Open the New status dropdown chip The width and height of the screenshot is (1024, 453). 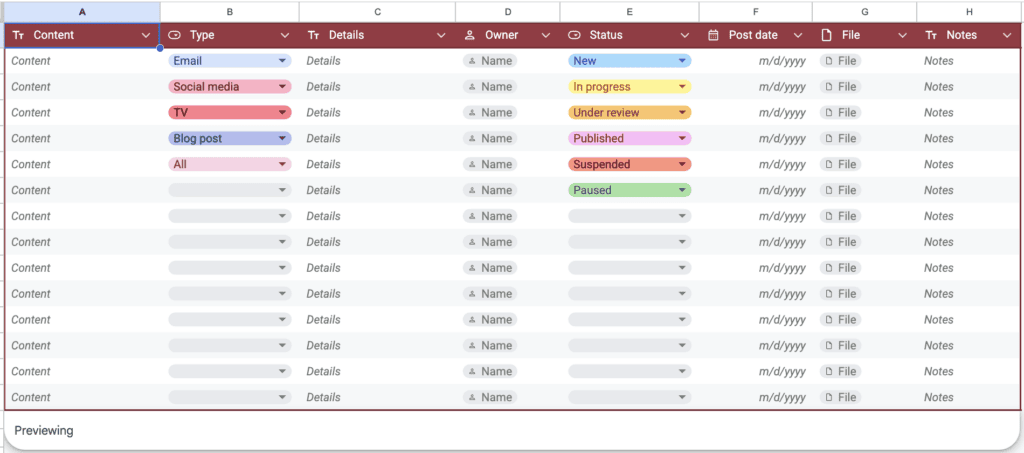630,61
